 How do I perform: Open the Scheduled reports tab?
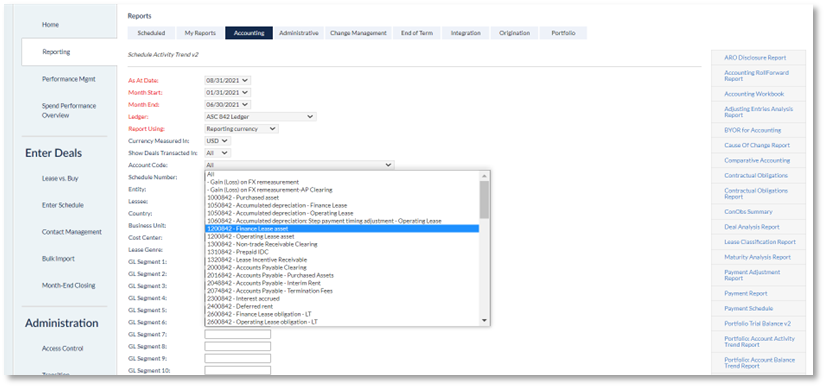(152, 33)
